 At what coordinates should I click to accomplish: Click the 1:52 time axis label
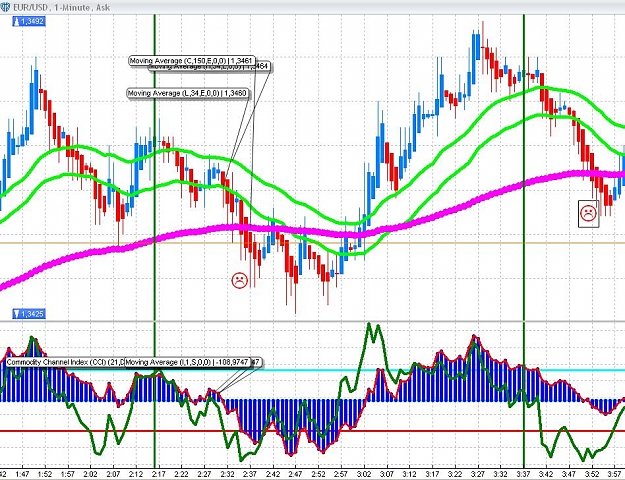[45, 474]
